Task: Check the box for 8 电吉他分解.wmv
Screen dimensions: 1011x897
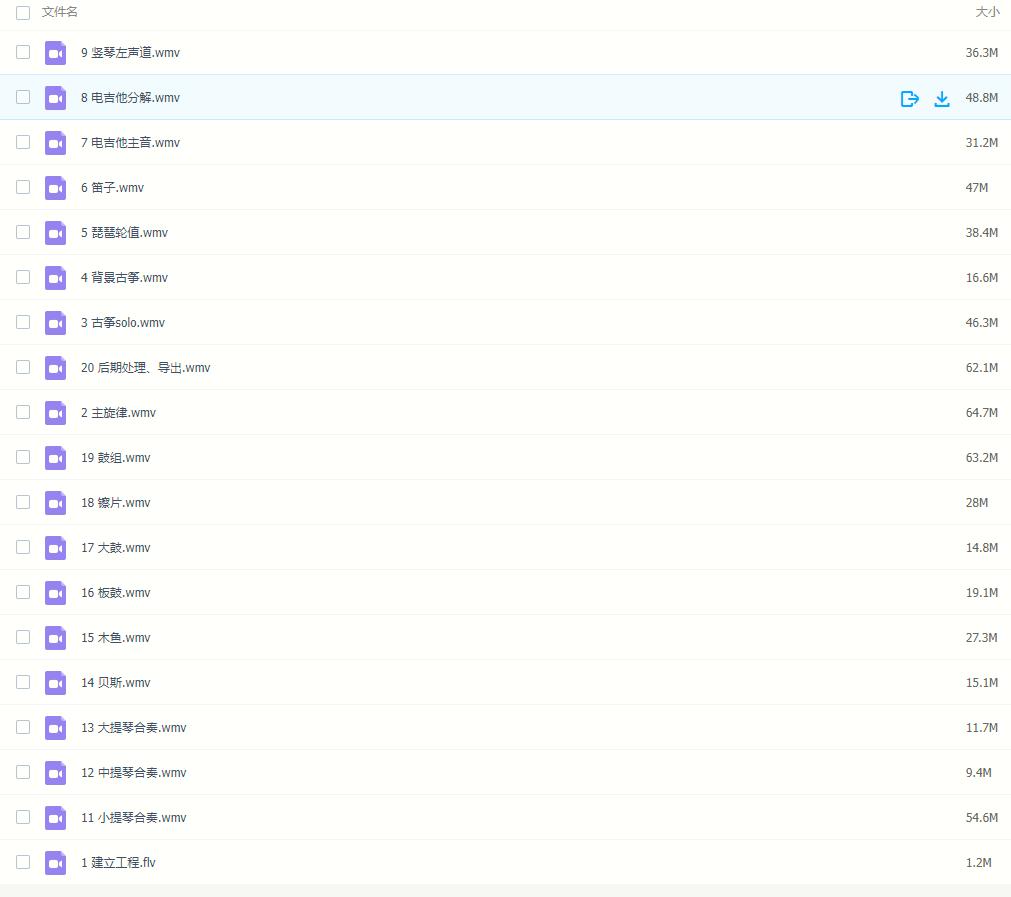Action: 23,97
